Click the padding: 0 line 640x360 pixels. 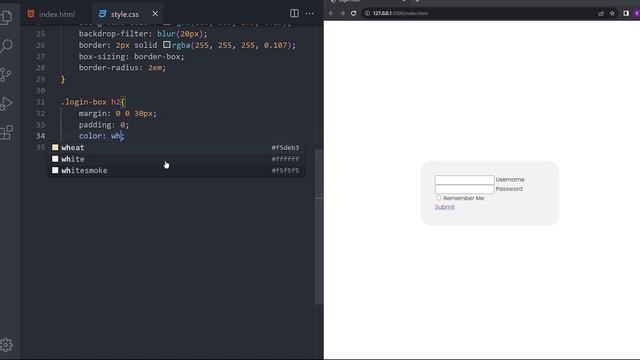pos(104,124)
